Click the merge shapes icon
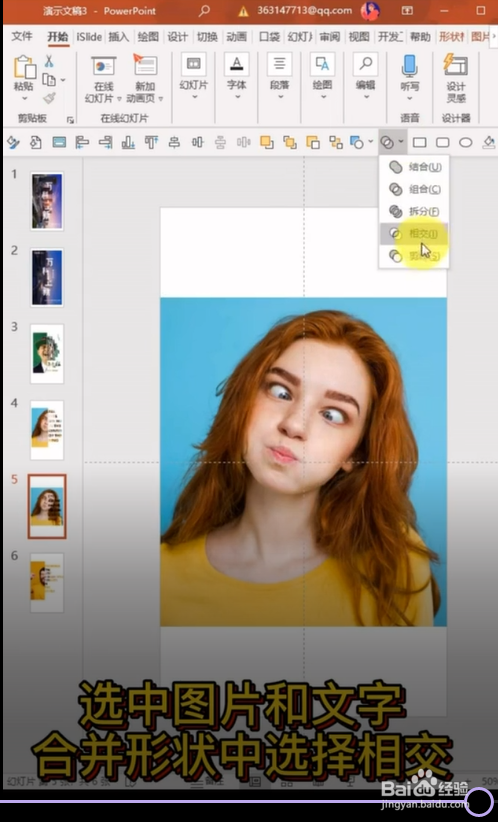 click(387, 142)
